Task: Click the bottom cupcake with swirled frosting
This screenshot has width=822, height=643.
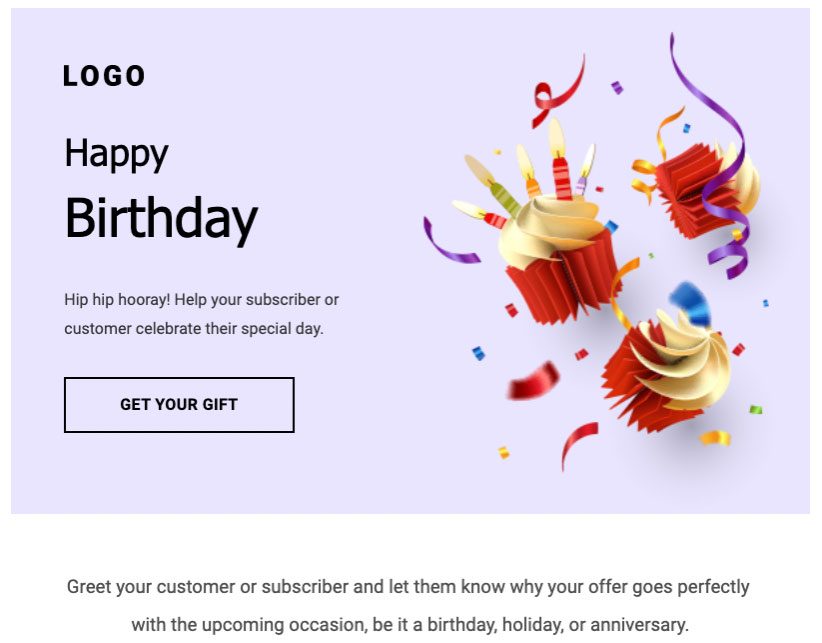Action: click(x=660, y=370)
